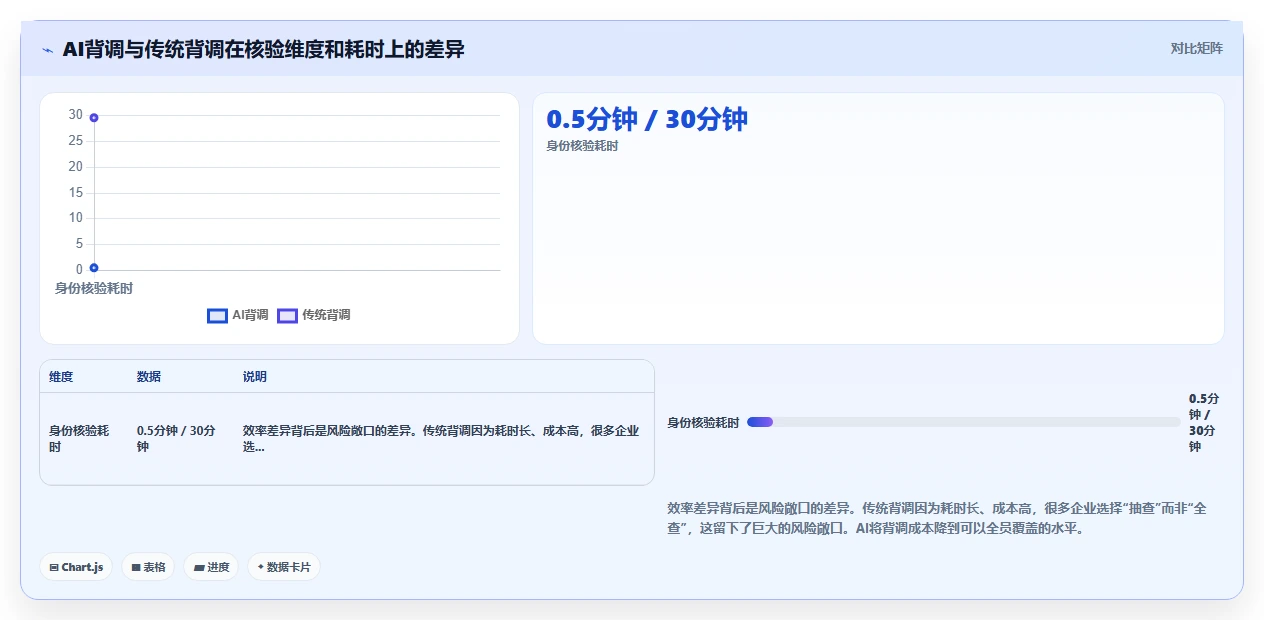Click the AI背调 data point near 0

(94, 267)
